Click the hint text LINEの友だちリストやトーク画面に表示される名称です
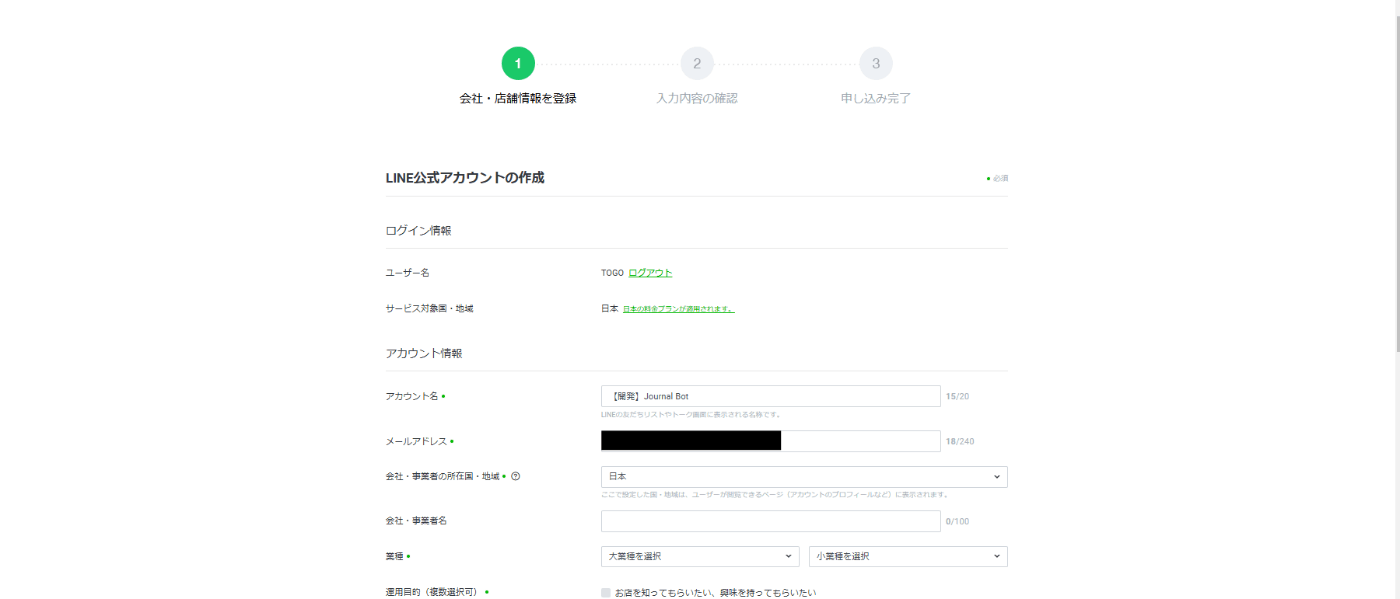 pos(691,414)
